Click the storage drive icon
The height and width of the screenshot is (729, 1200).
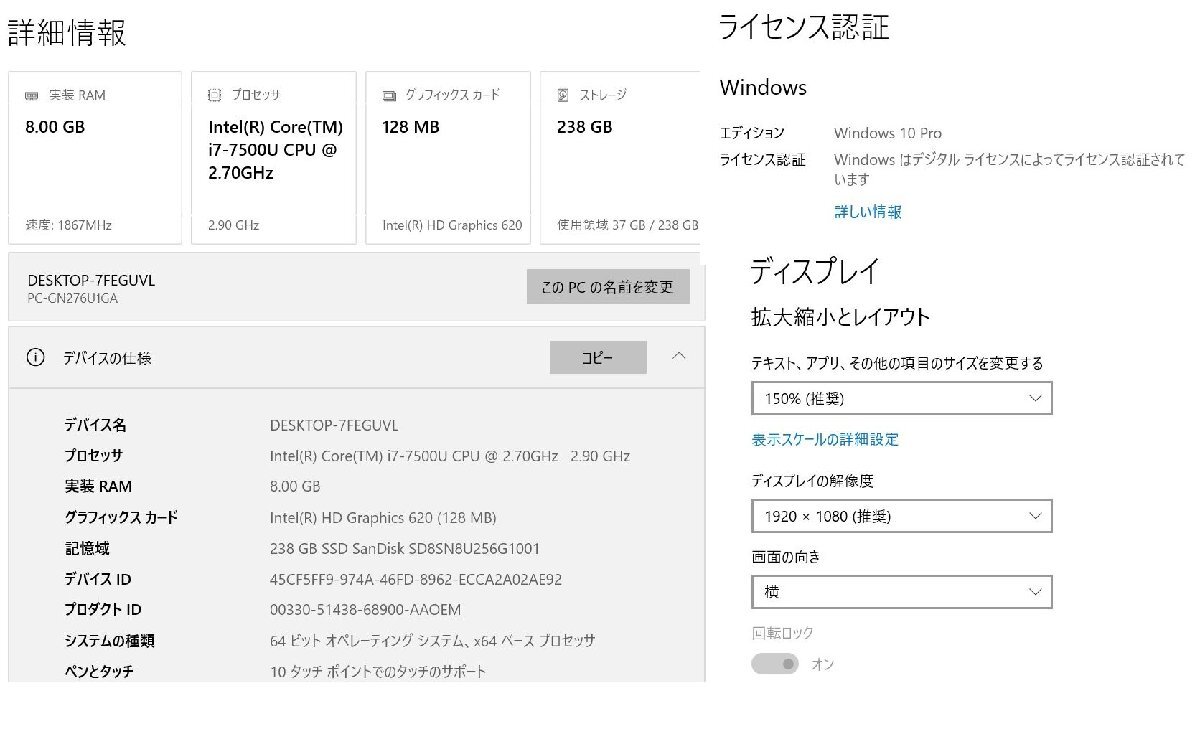563,96
